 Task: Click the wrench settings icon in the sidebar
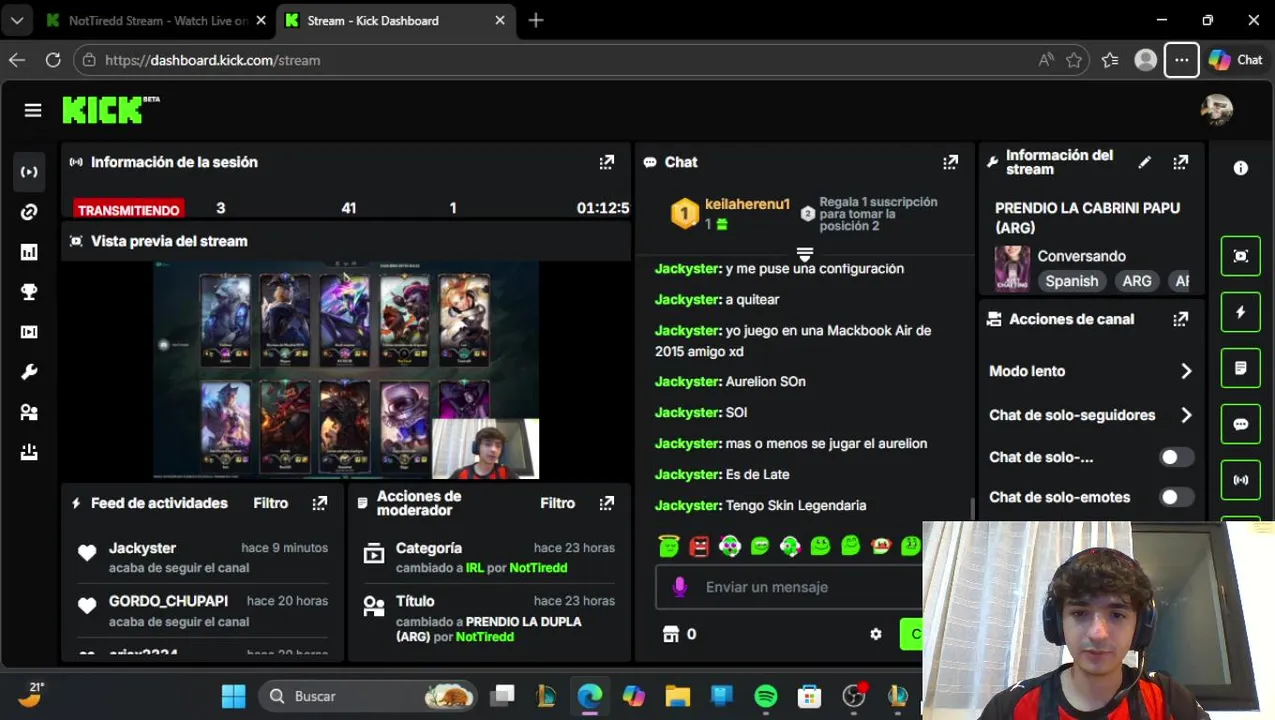(x=29, y=372)
